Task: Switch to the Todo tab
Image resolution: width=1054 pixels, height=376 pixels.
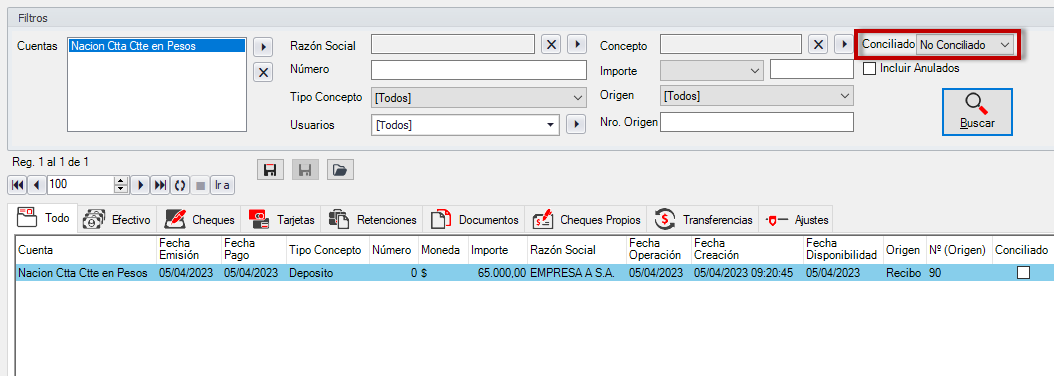Action: tap(44, 218)
